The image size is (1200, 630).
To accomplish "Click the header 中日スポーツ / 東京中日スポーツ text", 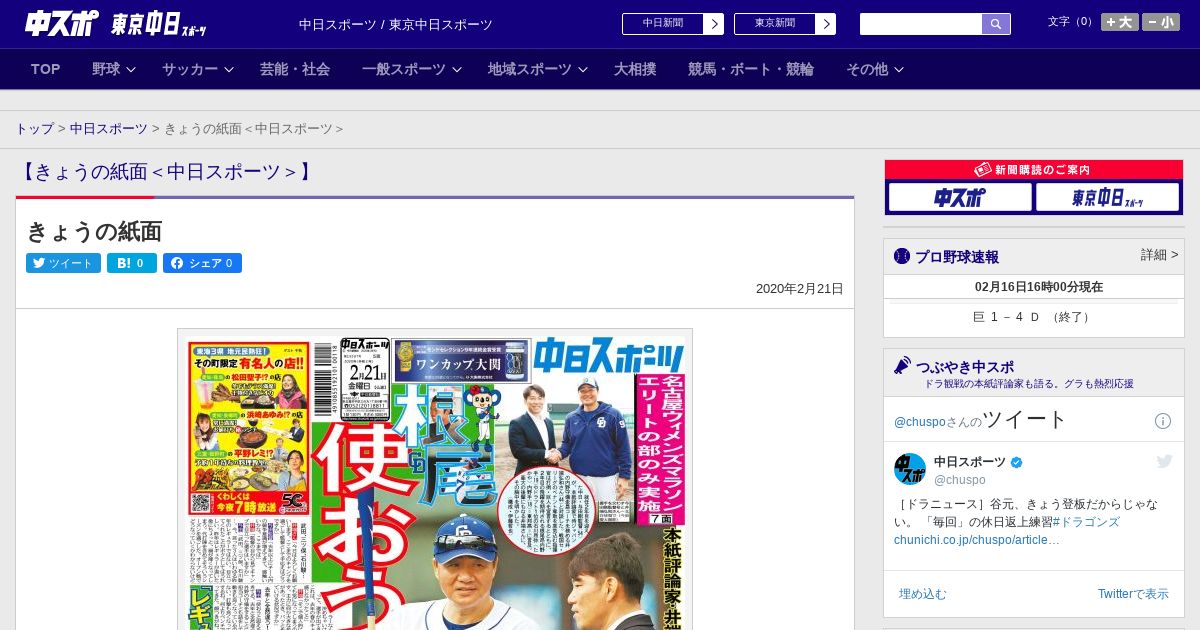I will 396,25.
